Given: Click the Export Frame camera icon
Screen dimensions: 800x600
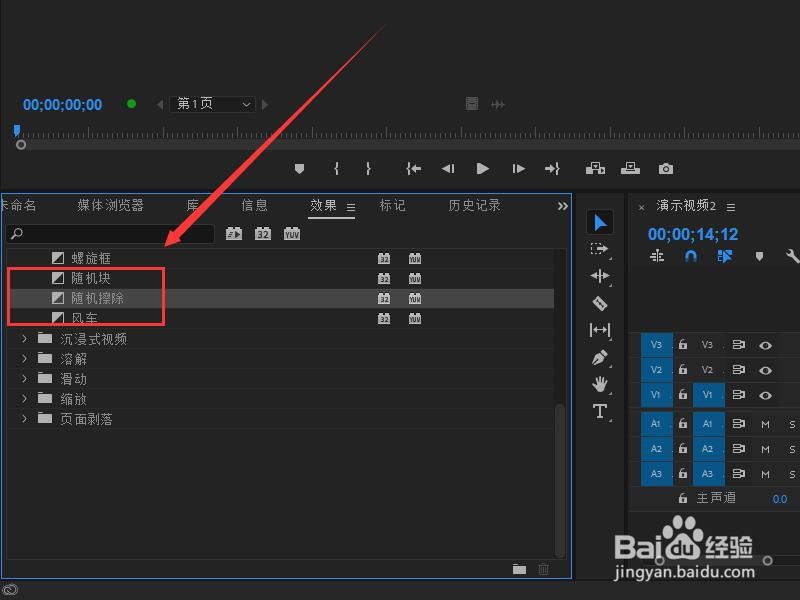Looking at the screenshot, I should 665,169.
